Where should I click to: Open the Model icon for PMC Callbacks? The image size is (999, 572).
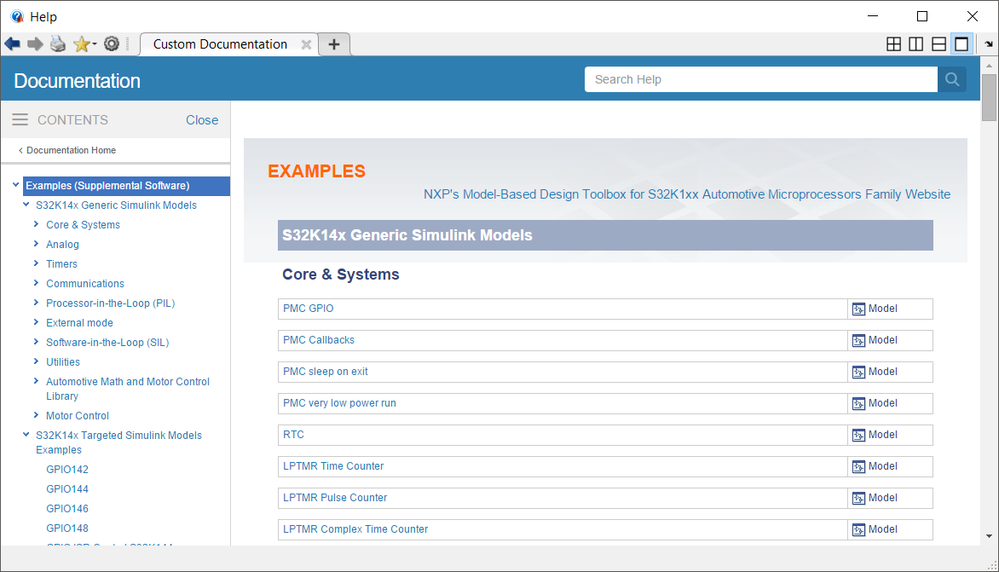(x=859, y=341)
